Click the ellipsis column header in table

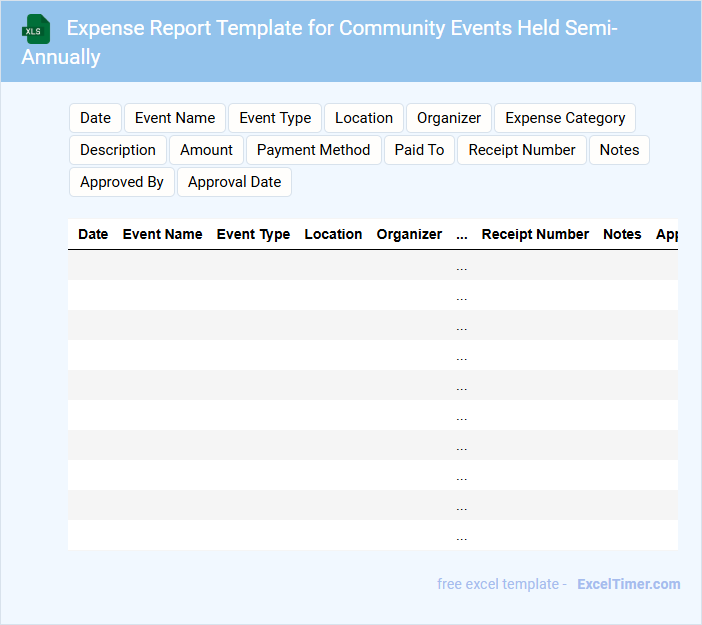coord(462,234)
